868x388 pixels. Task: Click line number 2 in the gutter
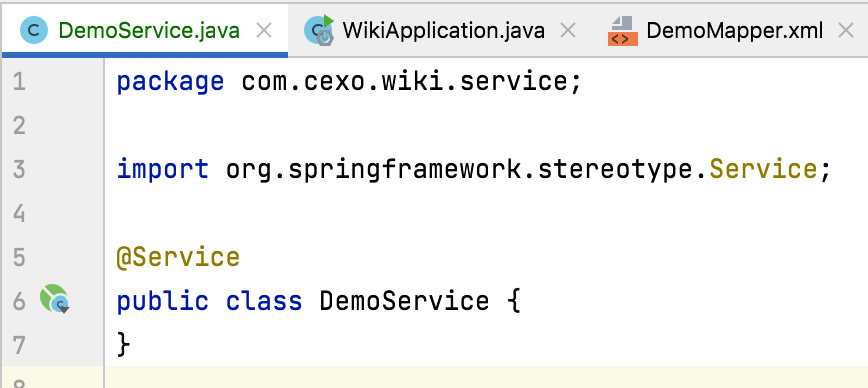(19, 126)
